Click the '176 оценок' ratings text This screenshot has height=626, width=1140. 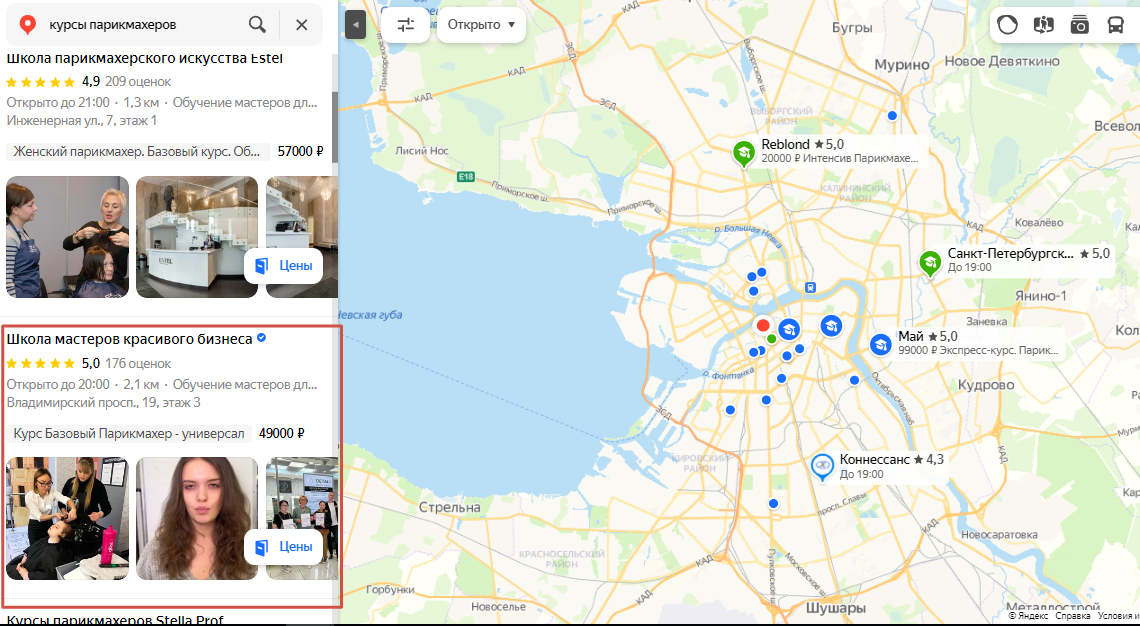(138, 364)
